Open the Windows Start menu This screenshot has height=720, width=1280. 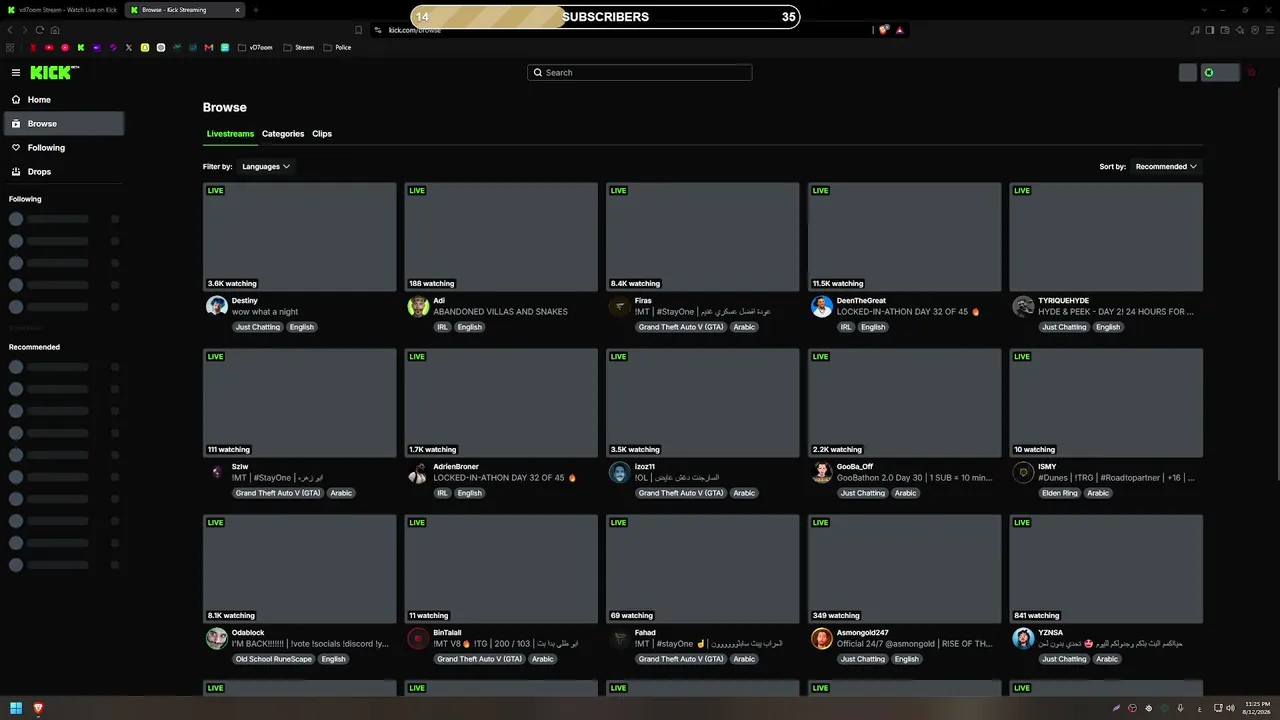coord(16,708)
